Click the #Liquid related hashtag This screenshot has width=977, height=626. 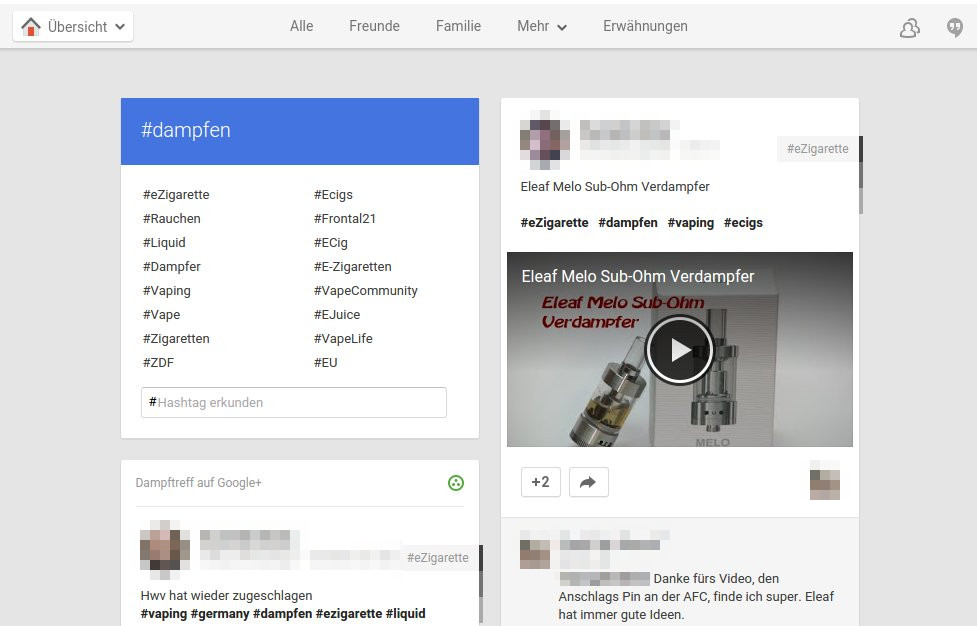point(164,243)
